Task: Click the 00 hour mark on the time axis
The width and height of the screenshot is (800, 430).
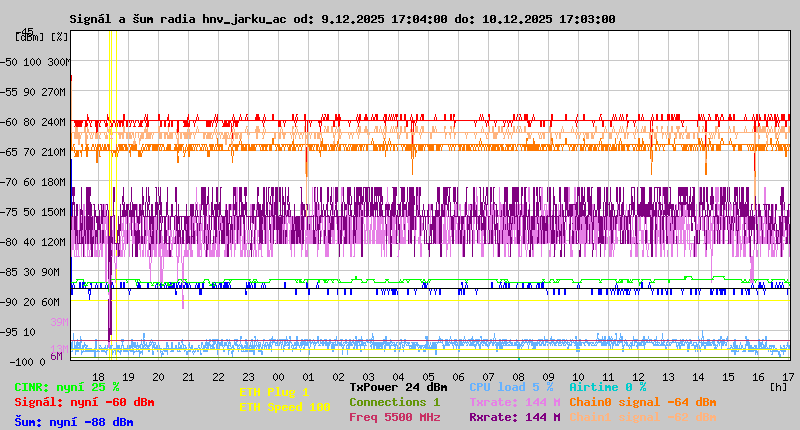Action: click(279, 376)
